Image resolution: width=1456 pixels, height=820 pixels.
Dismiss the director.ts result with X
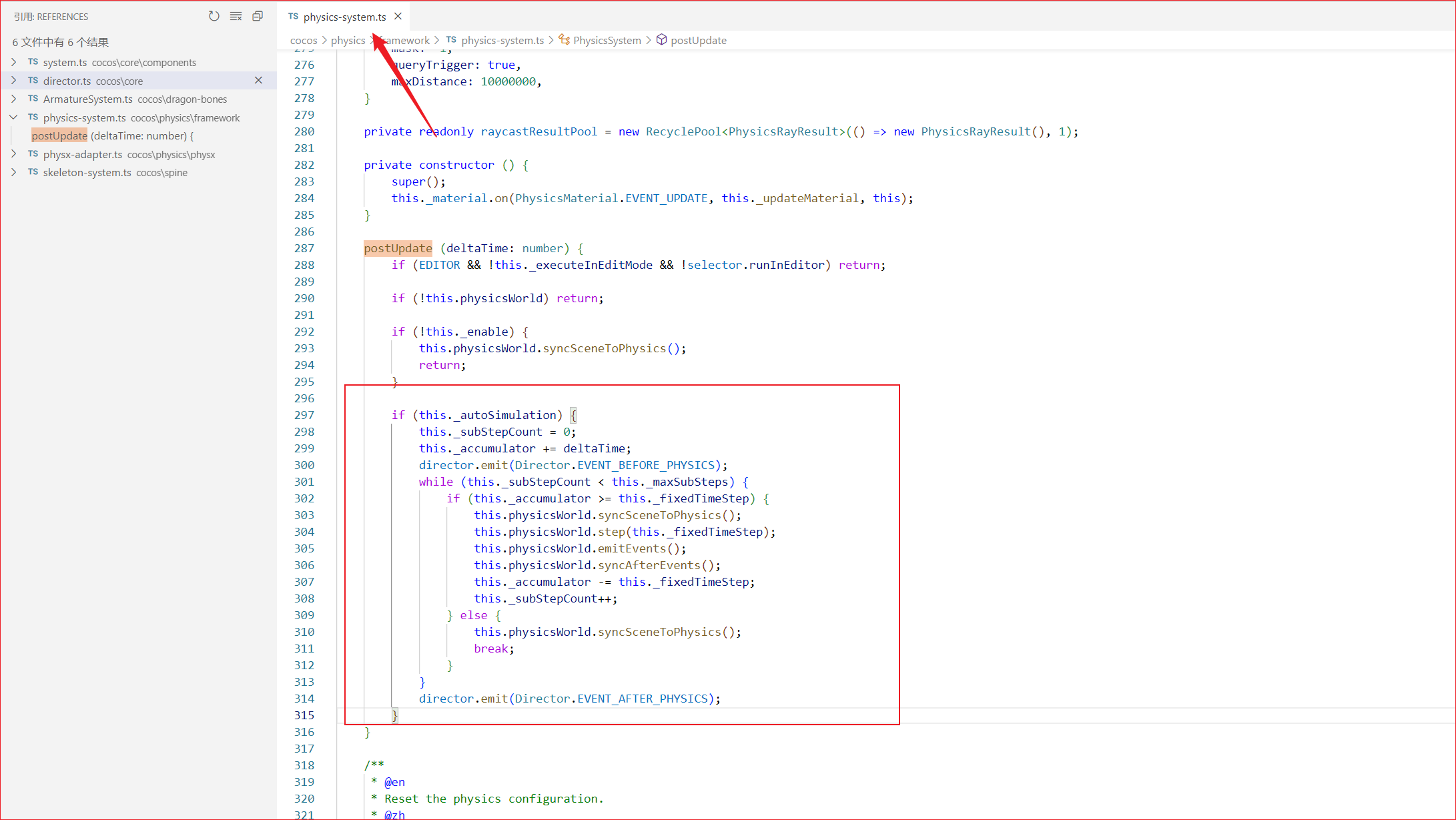258,80
